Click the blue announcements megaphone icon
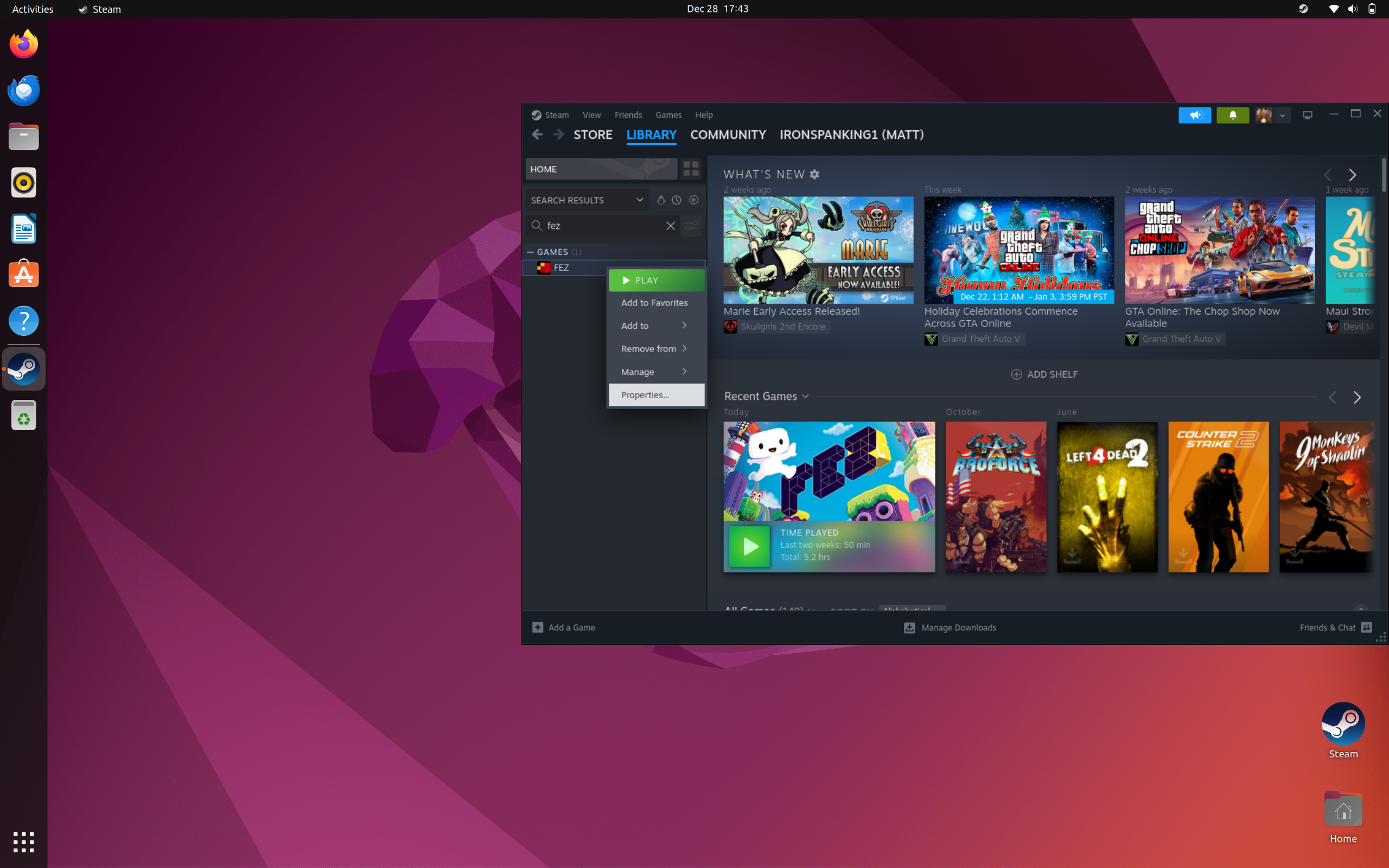The height and width of the screenshot is (868, 1389). tap(1194, 116)
